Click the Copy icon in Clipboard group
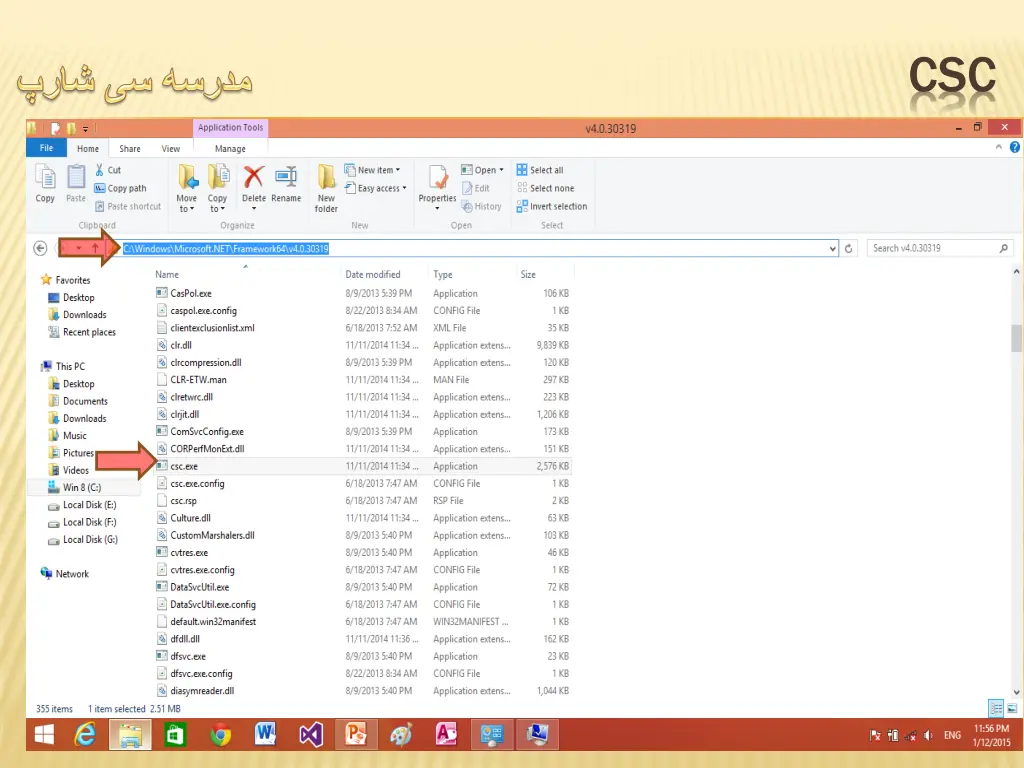Viewport: 1024px width, 768px height. [x=45, y=178]
